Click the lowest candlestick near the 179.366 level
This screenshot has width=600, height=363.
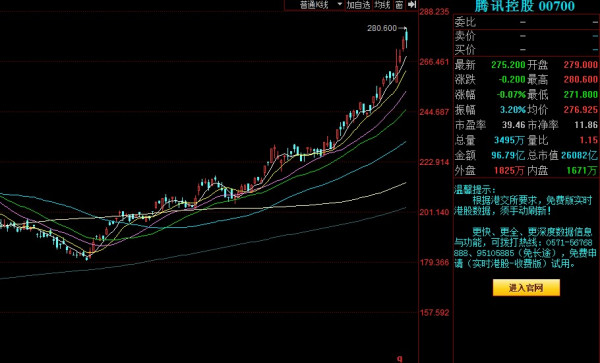(x=87, y=256)
